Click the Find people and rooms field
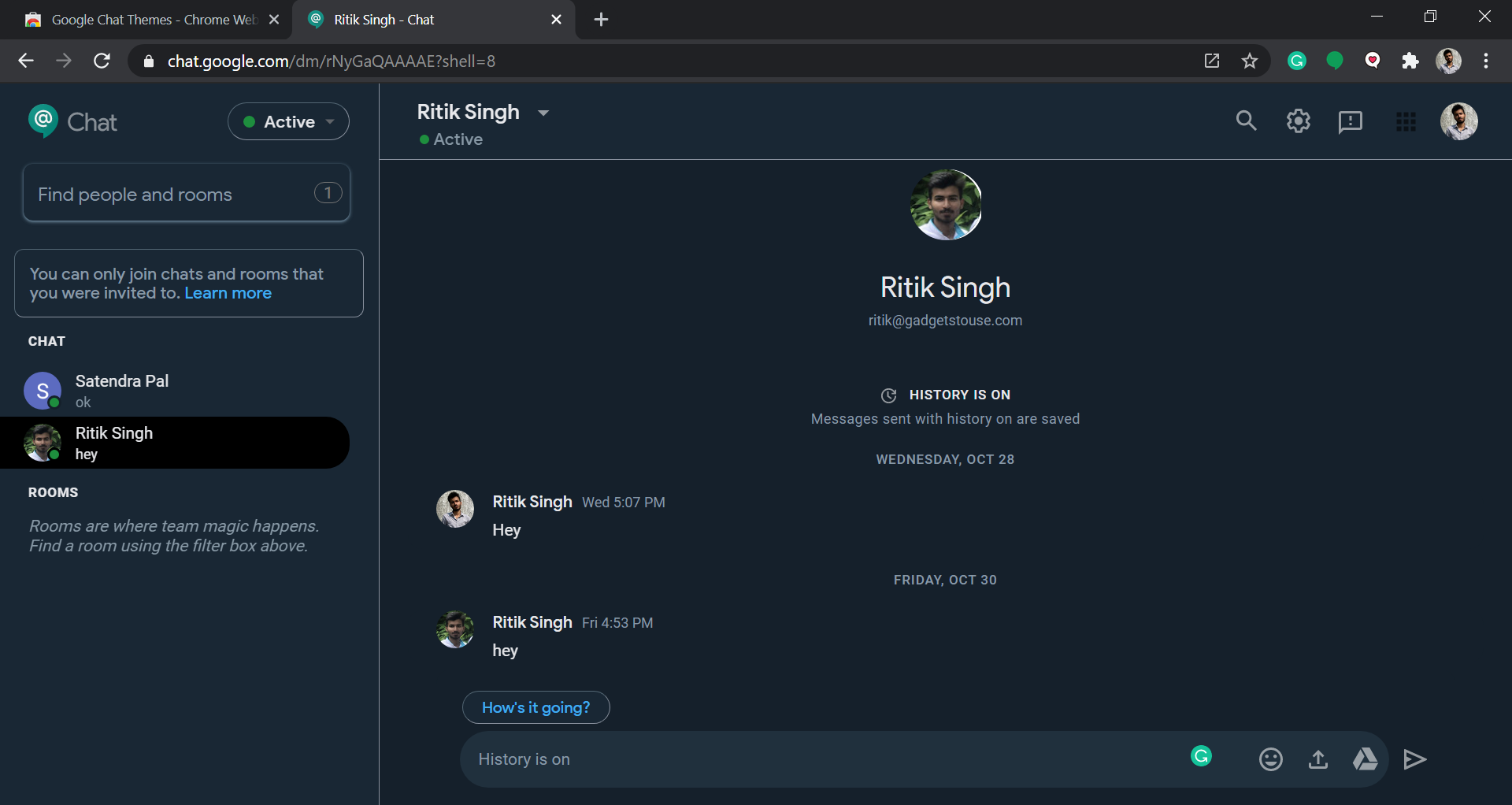 point(187,193)
